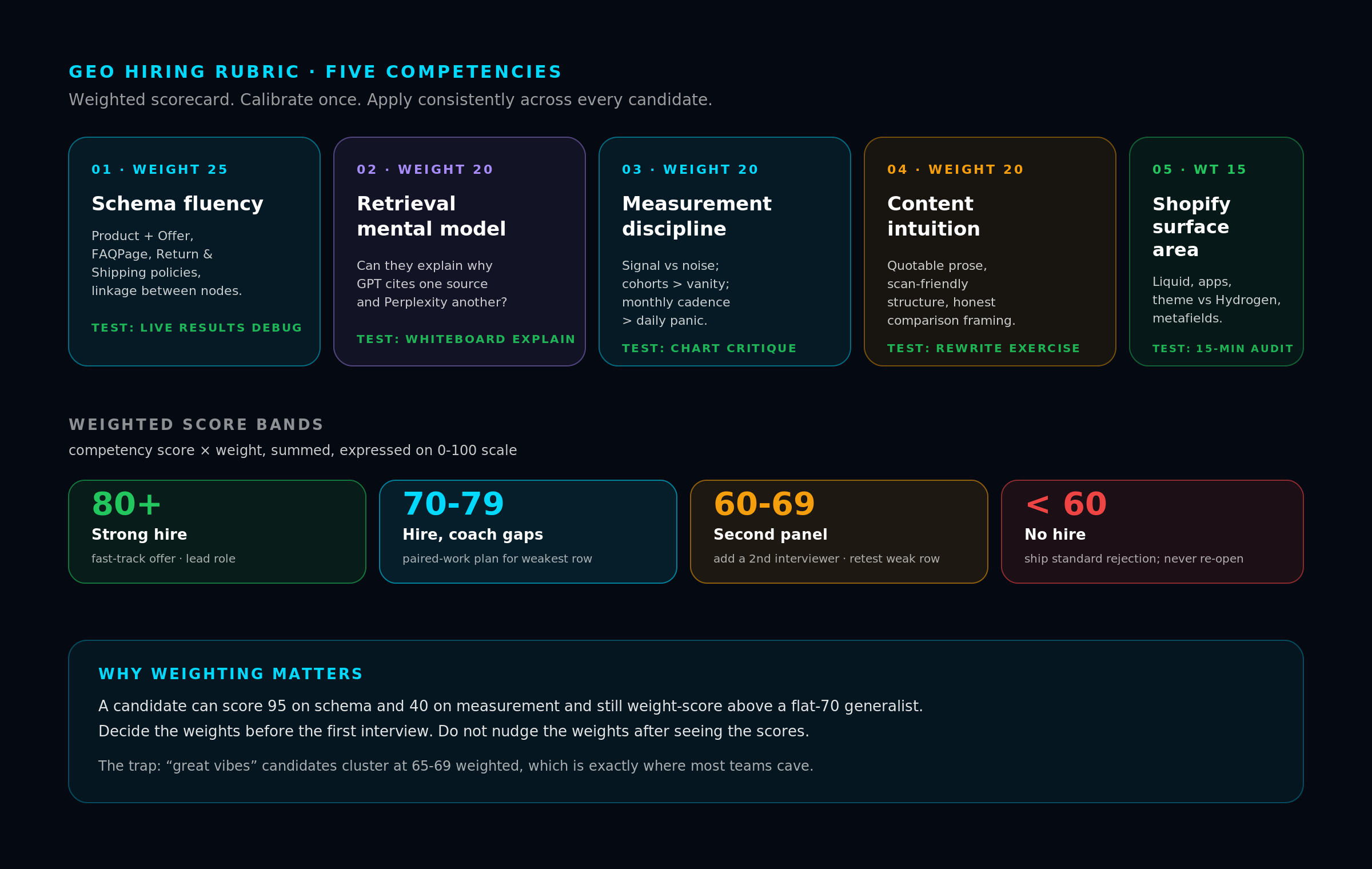Select the 80+ Strong hire band
1372x869 pixels.
[217, 532]
